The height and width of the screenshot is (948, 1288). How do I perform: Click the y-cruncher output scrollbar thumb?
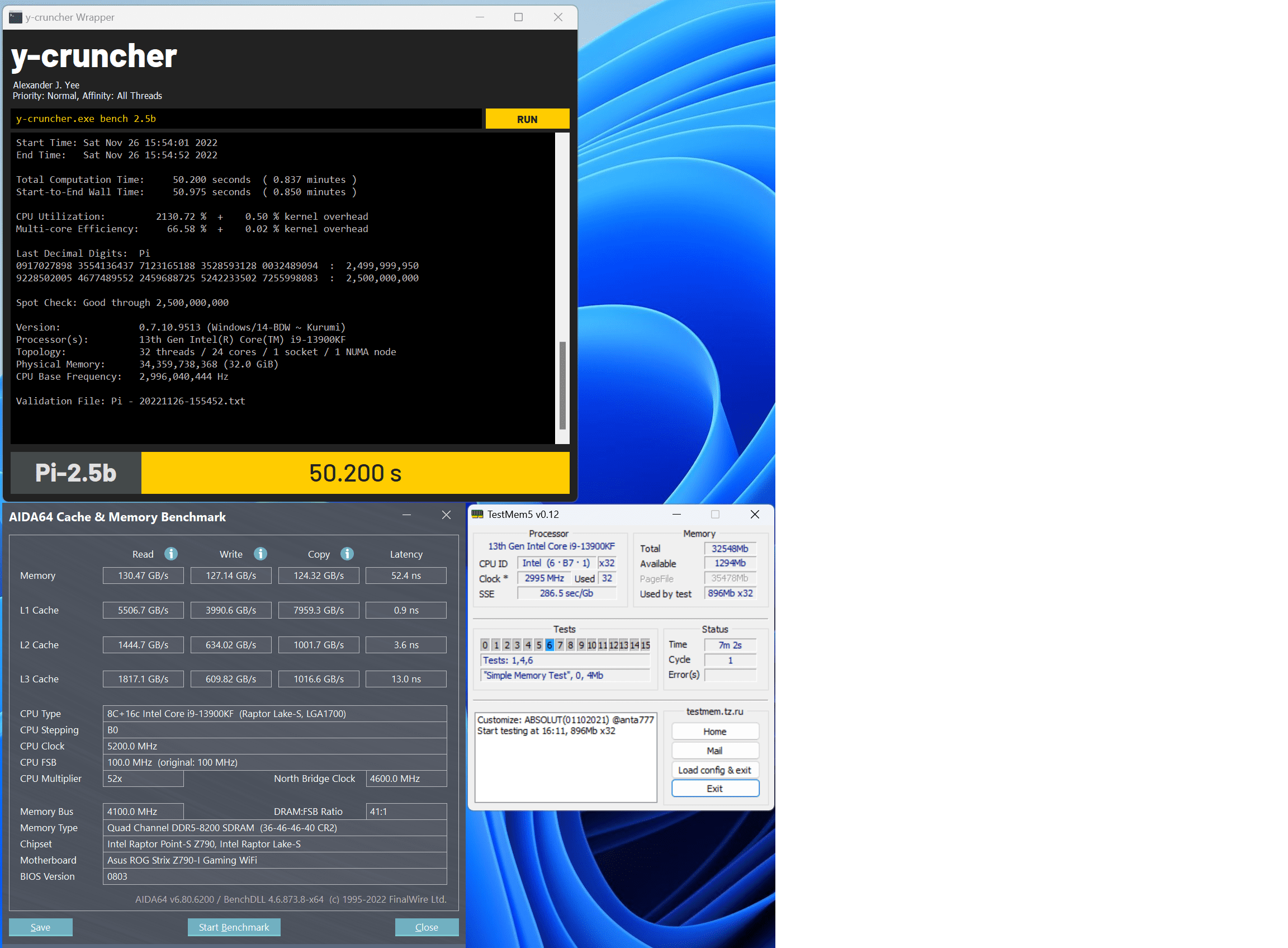click(x=562, y=385)
